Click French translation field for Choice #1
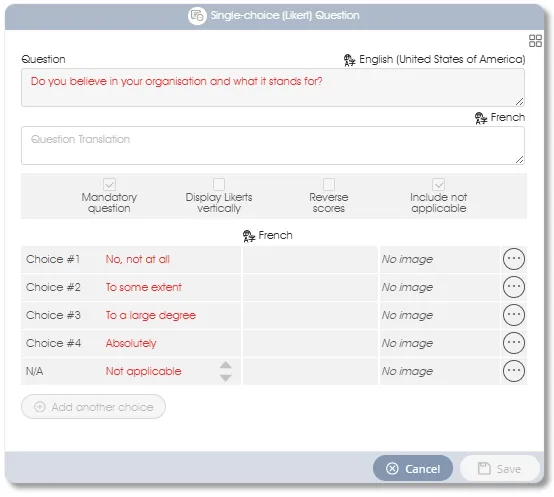Image resolution: width=554 pixels, height=497 pixels. click(310, 259)
